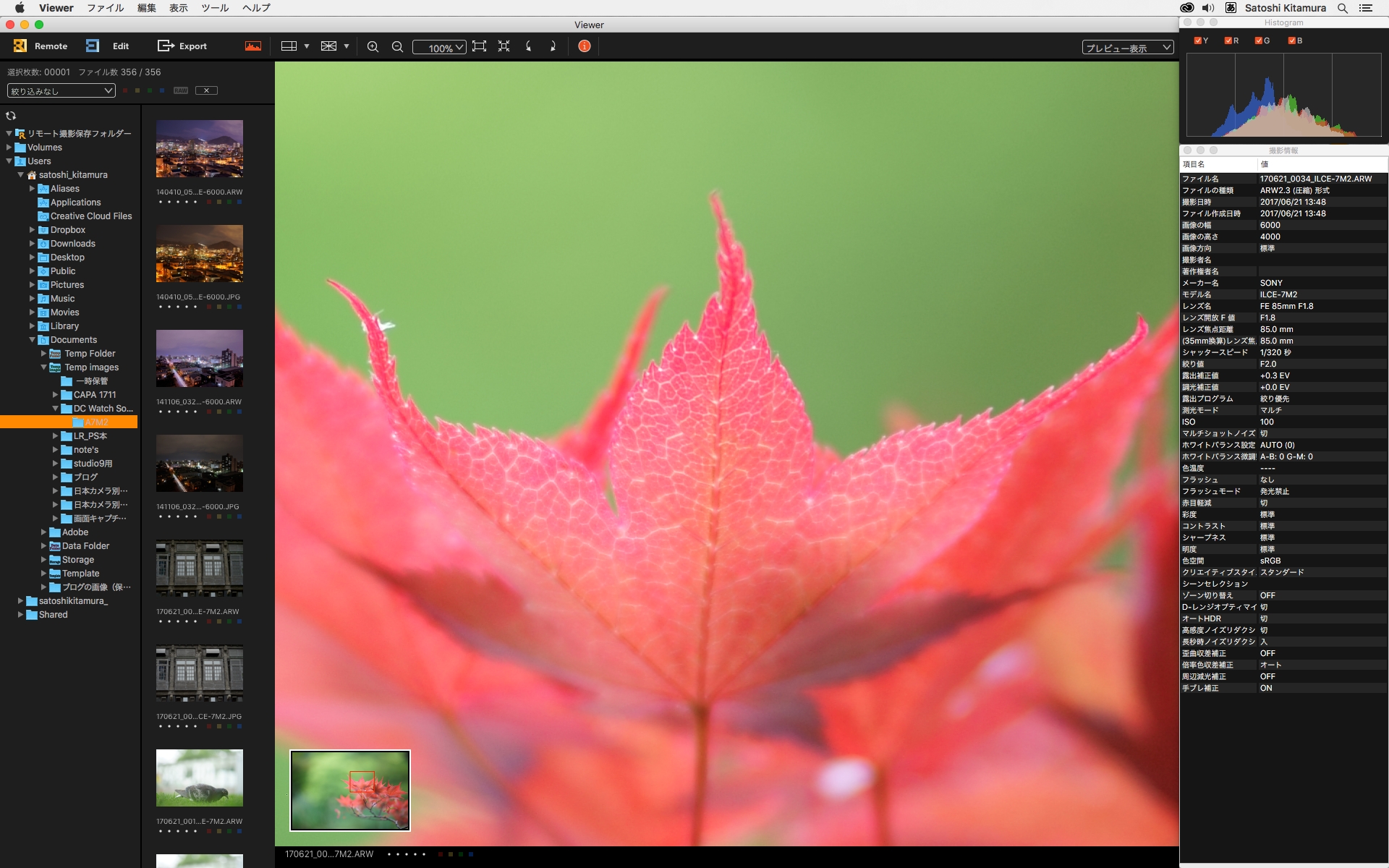Screen dimensions: 1389x868
Task: Show shooting info with the orange icon
Action: pos(585,46)
